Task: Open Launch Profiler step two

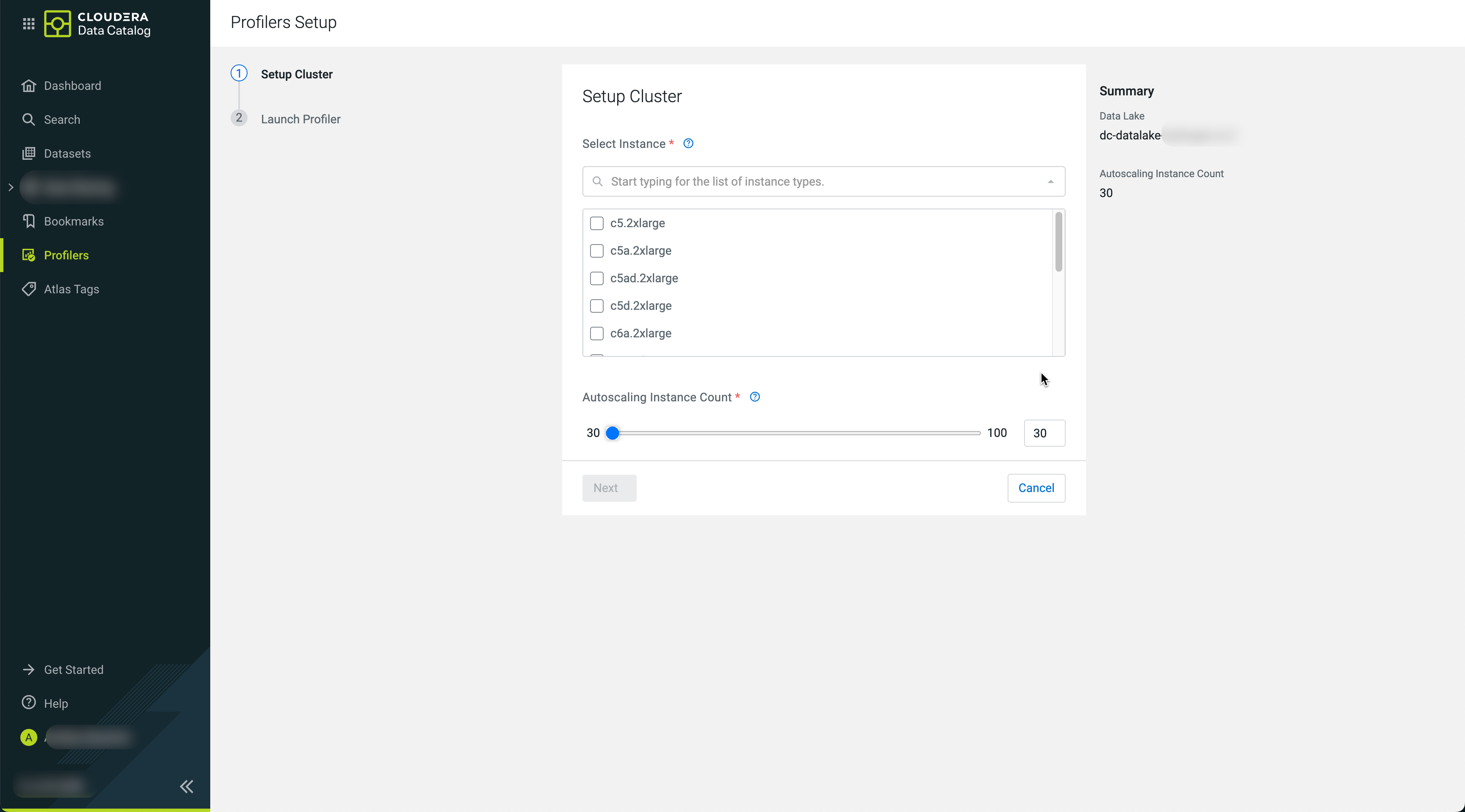Action: pos(300,119)
